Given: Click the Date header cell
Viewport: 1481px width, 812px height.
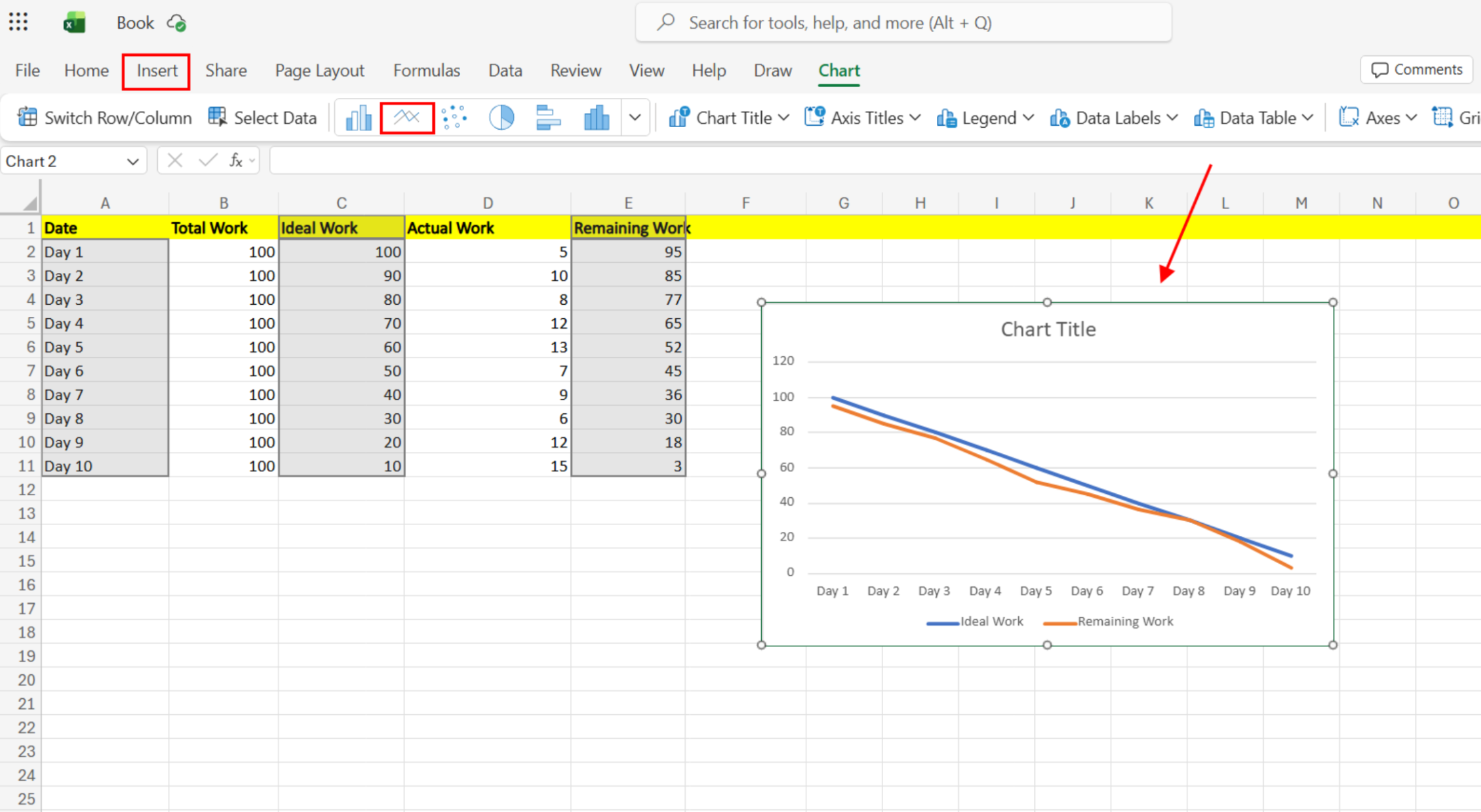Looking at the screenshot, I should point(105,228).
